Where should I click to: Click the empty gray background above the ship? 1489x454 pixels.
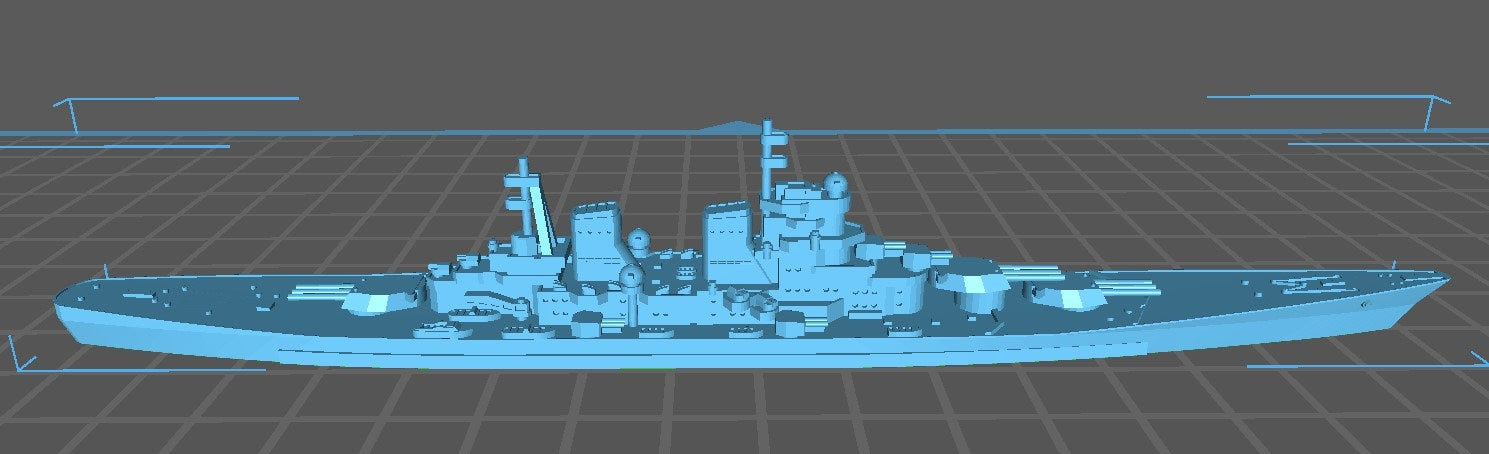pos(740,50)
